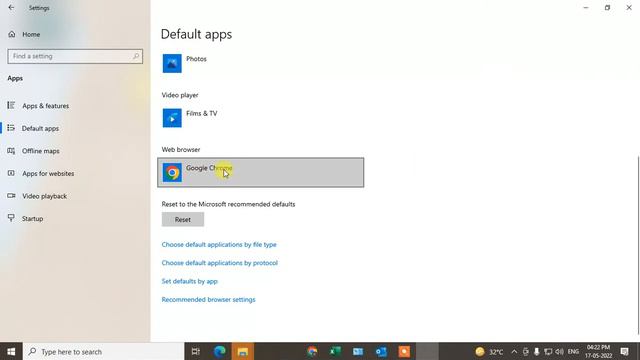Click the Video player heading
This screenshot has width=640, height=360.
(x=180, y=95)
